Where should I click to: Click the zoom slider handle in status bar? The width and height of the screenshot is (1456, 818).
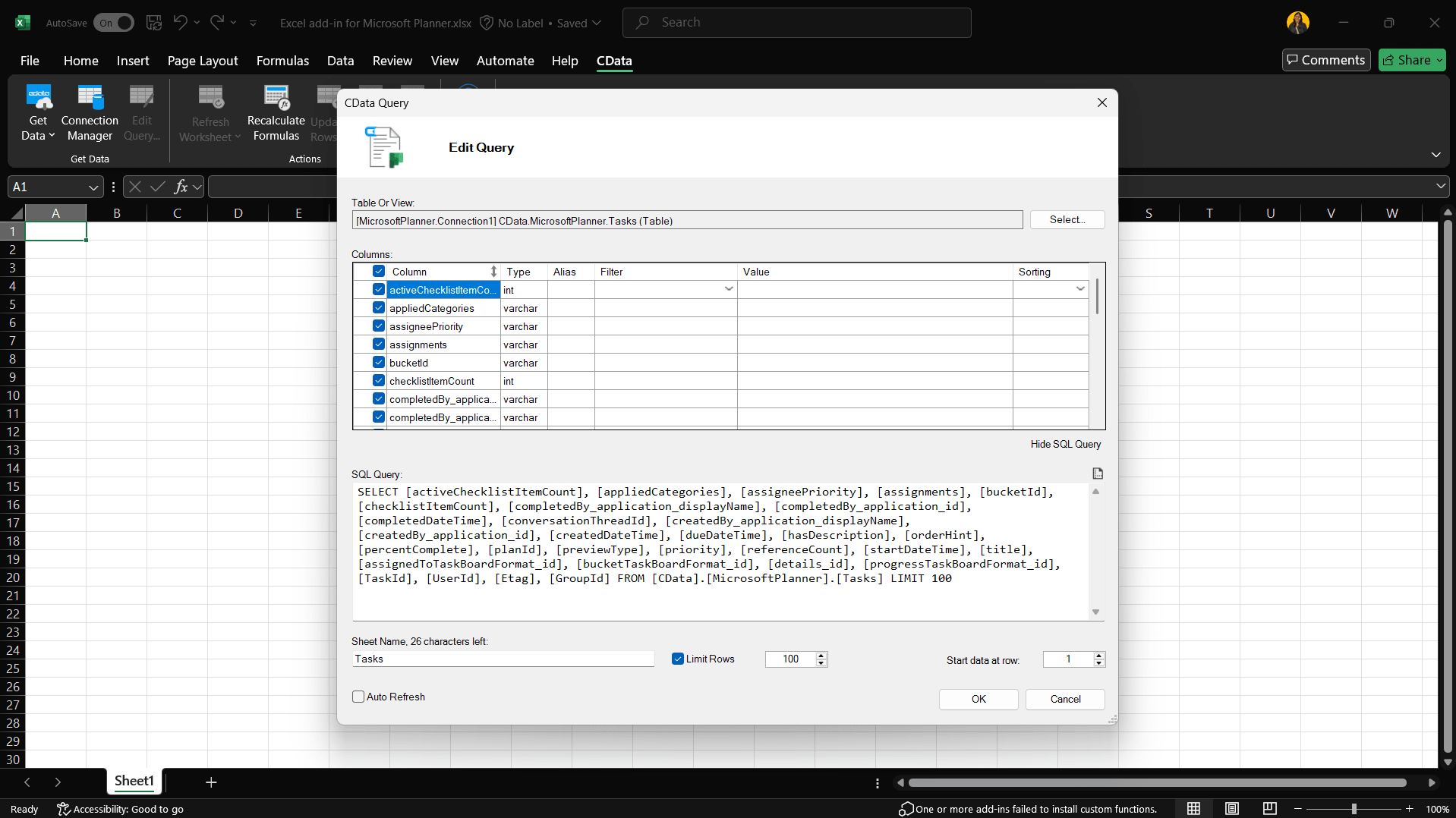1354,809
